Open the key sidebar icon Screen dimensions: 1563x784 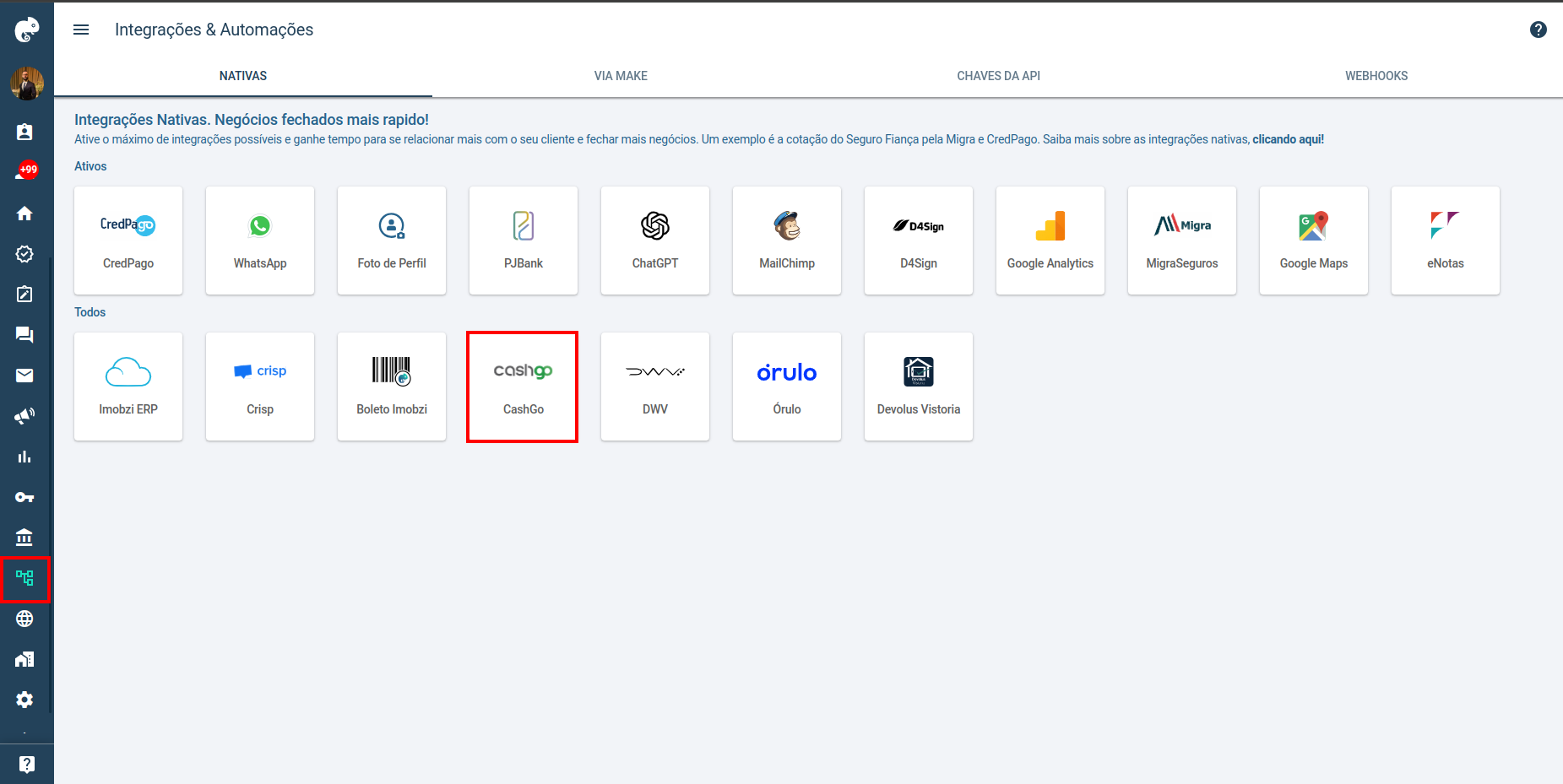click(x=24, y=497)
